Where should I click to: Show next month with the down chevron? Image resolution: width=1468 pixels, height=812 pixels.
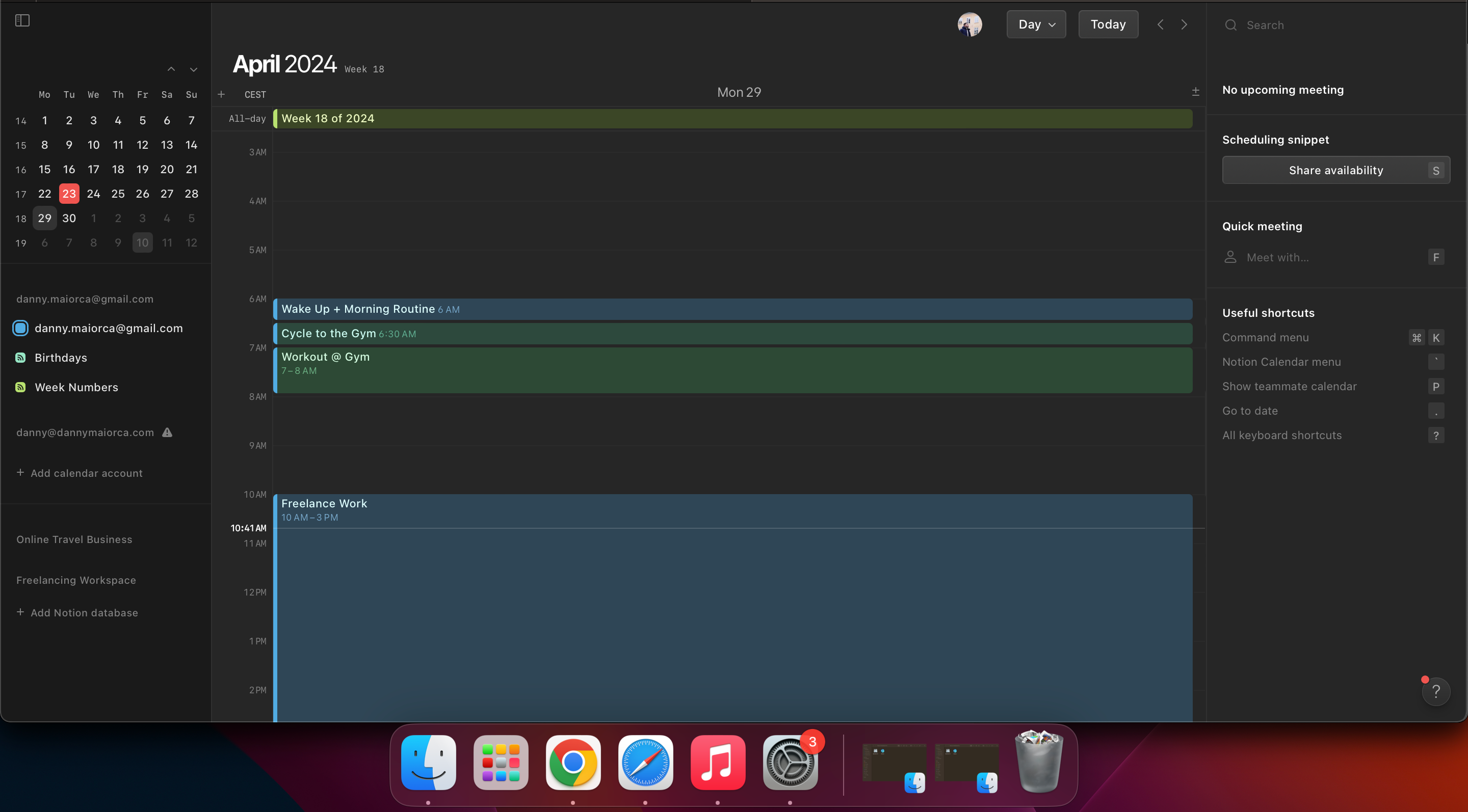pos(193,69)
